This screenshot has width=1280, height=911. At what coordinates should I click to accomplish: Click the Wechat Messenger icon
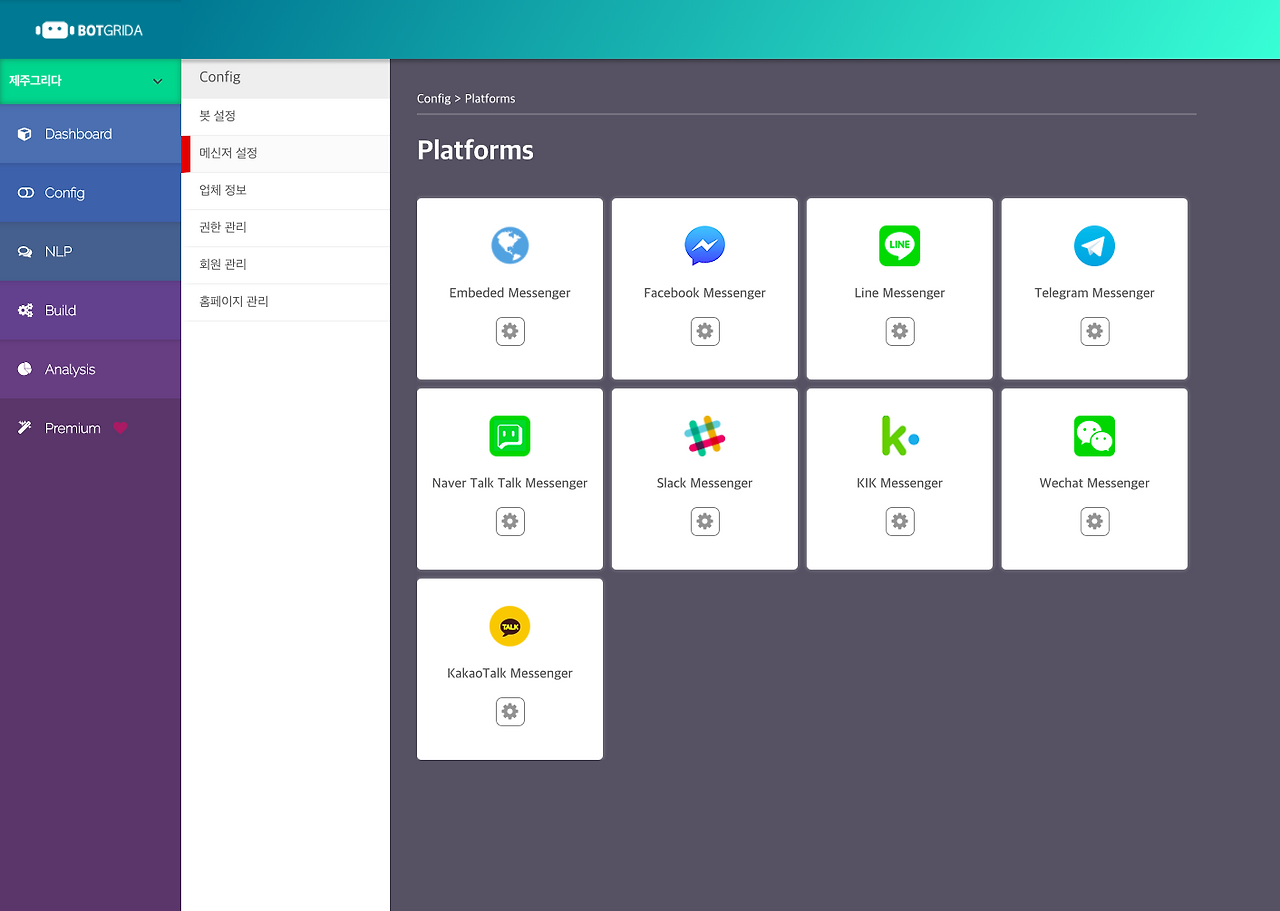coord(1094,435)
